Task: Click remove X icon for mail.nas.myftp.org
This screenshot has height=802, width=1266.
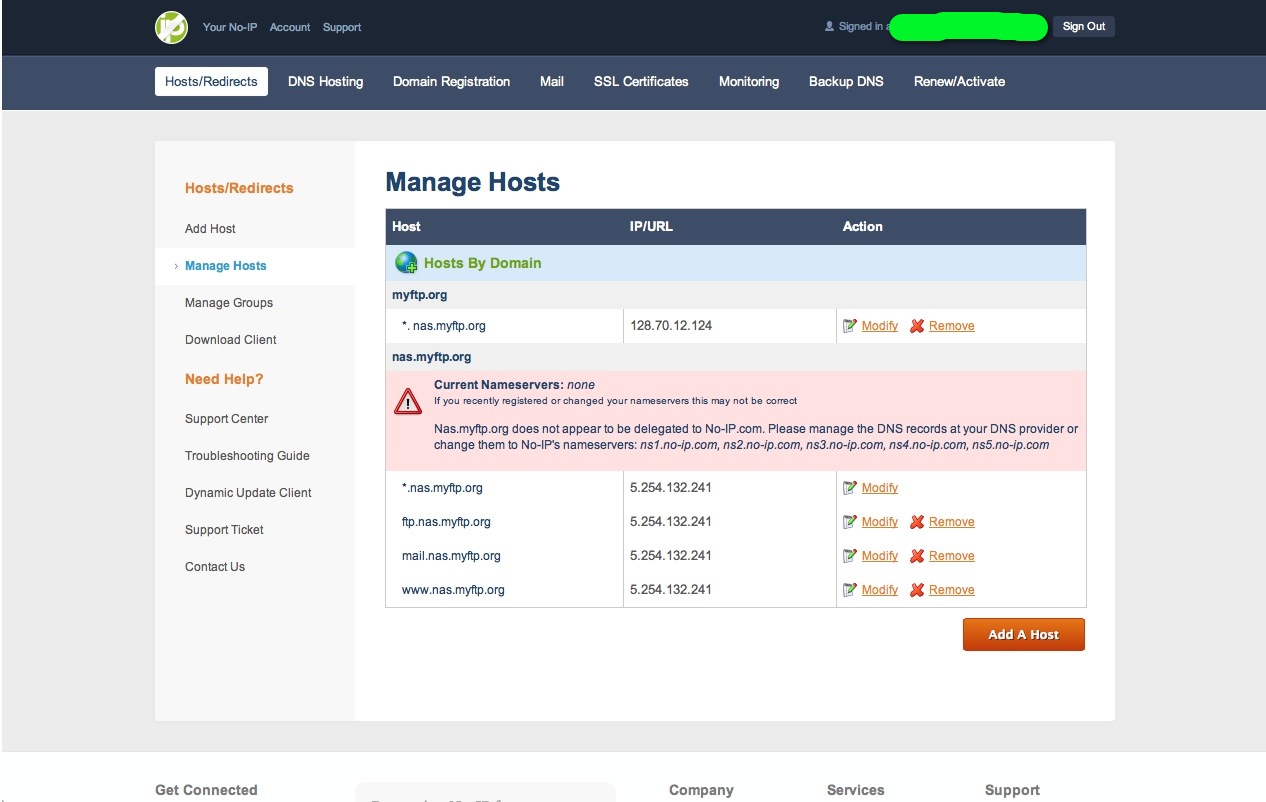Action: (917, 556)
